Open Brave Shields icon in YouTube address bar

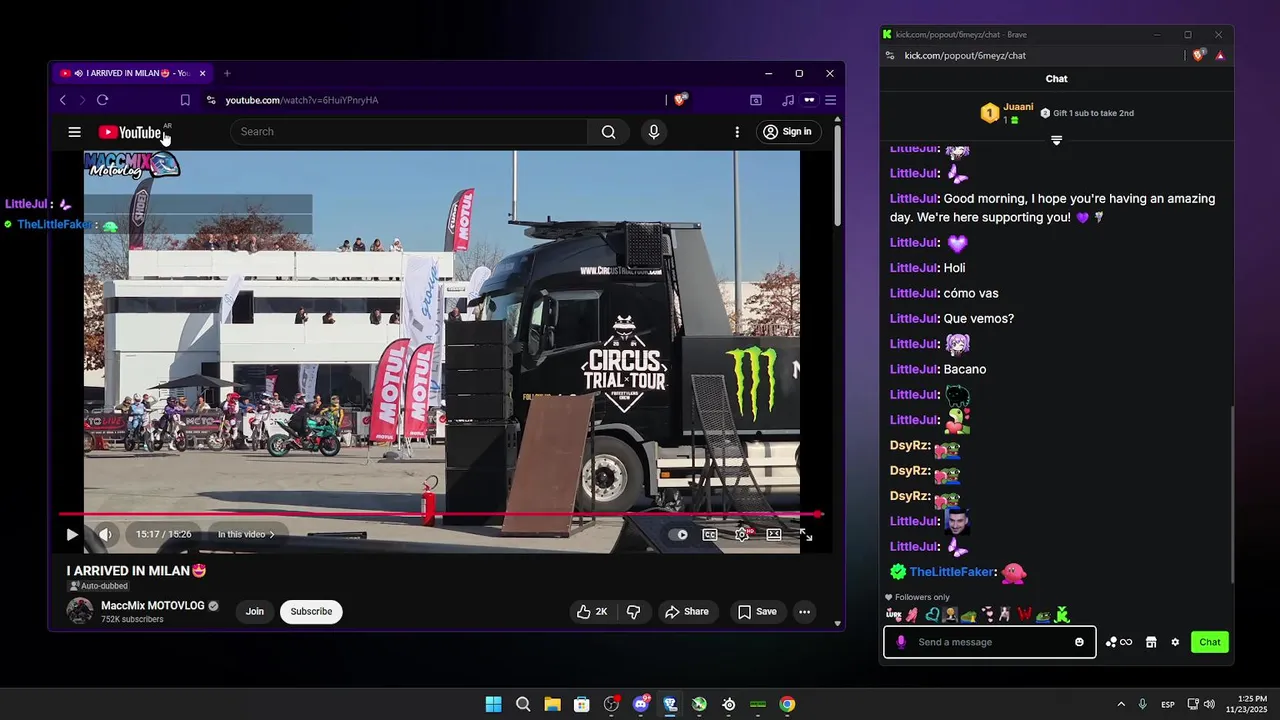point(681,100)
